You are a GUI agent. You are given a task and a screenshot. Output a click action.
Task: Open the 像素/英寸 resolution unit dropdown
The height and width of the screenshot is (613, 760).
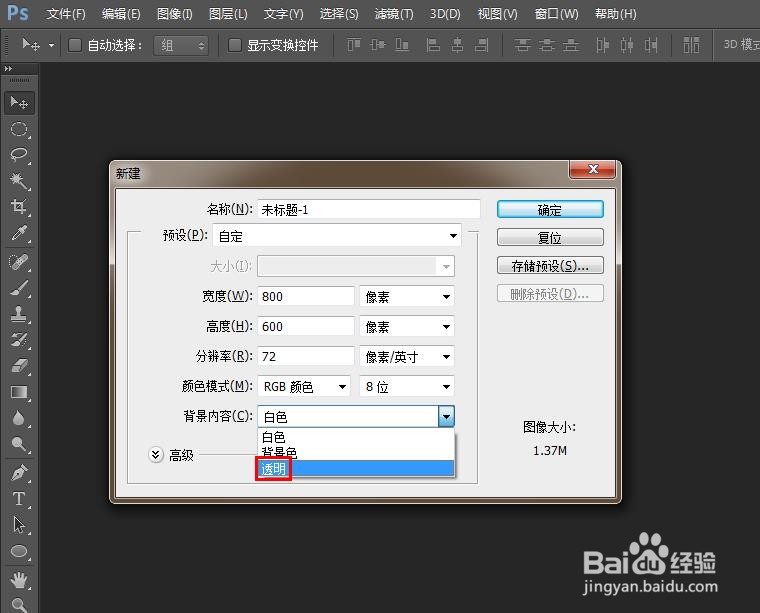[x=407, y=357]
